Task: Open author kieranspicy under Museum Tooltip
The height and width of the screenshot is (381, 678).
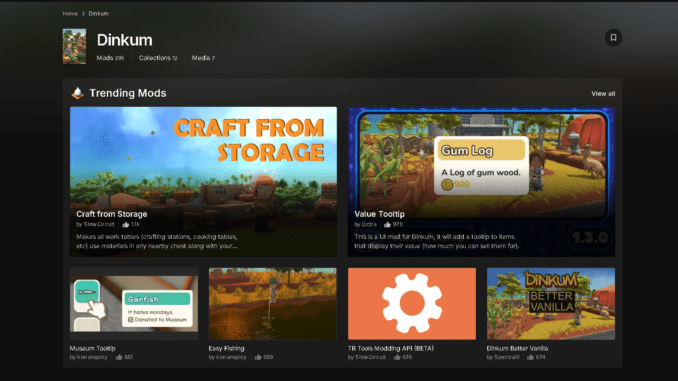Action: pyautogui.click(x=92, y=357)
